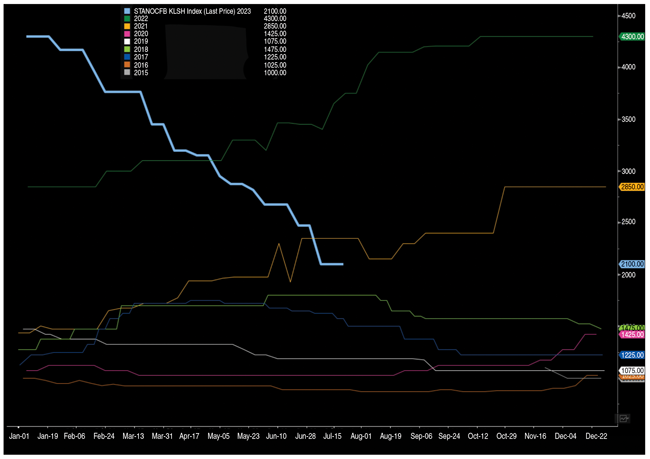Image resolution: width=650 pixels, height=459 pixels.
Task: Click the orange 2850.00 price tag
Action: tap(631, 187)
